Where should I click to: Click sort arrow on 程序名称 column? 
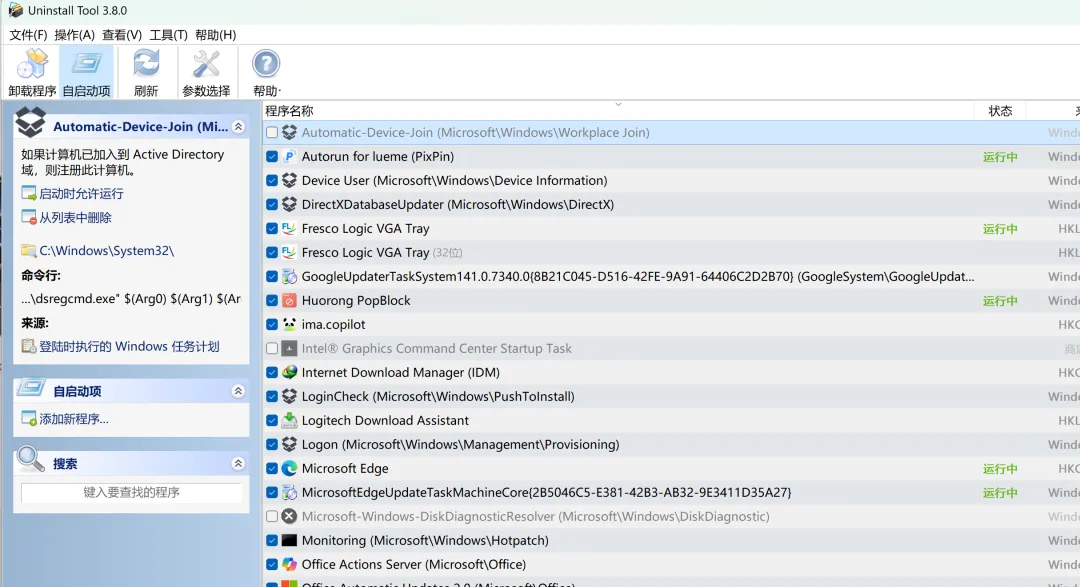tap(619, 105)
